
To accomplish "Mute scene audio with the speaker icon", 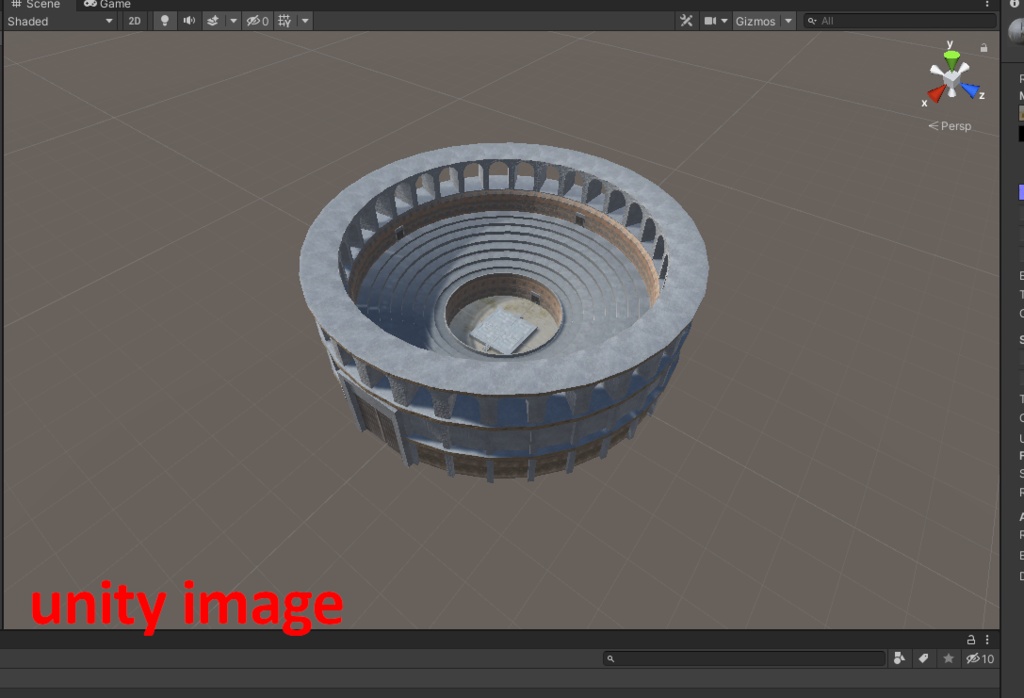I will pyautogui.click(x=189, y=20).
